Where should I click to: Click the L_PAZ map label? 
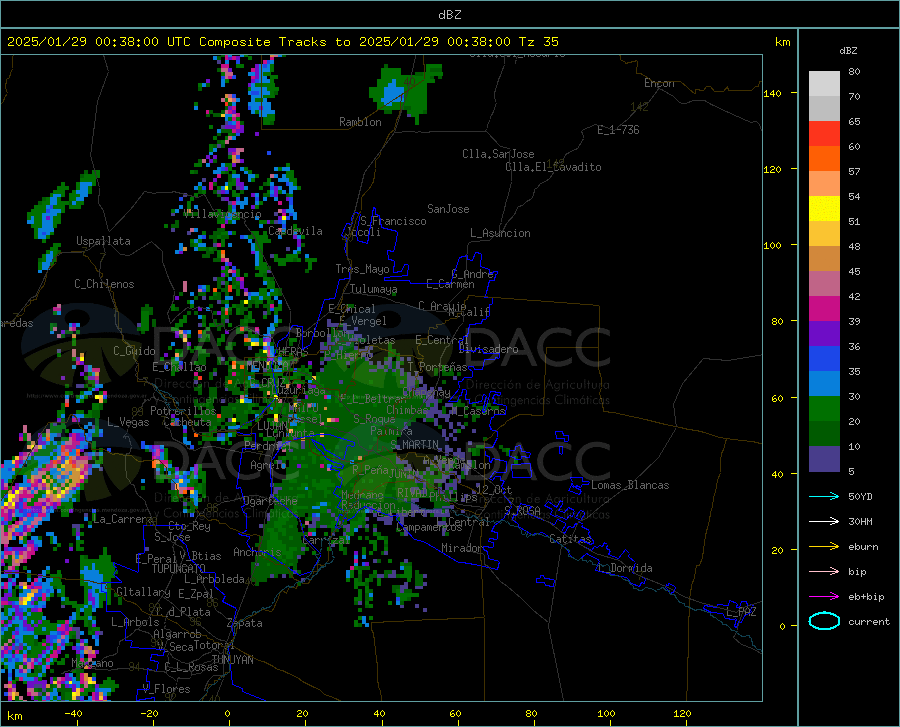pos(741,612)
